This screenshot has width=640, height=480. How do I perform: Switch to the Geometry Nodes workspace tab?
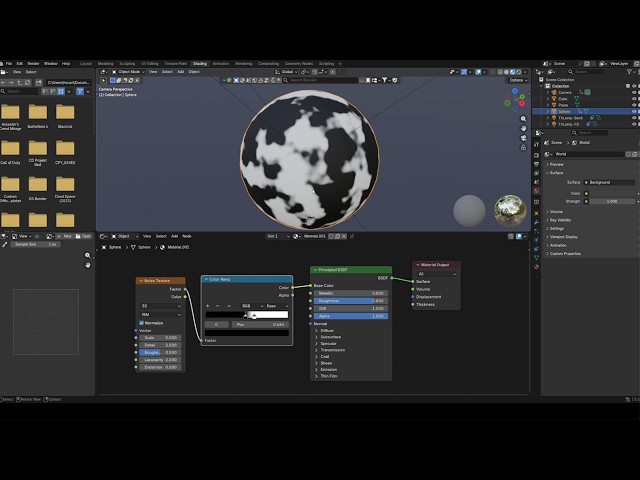tap(299, 64)
